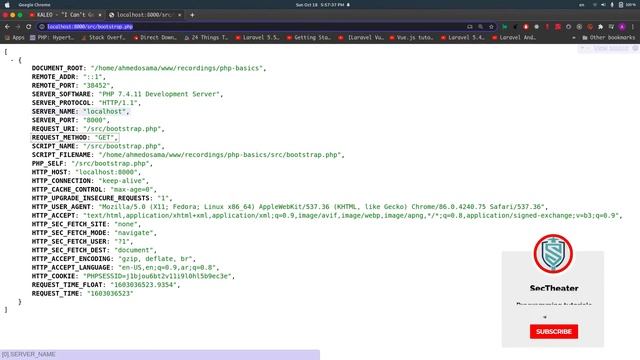This screenshot has width=640, height=360.
Task: Open the 'Stack Overf..' bookmark
Action: click(x=104, y=38)
